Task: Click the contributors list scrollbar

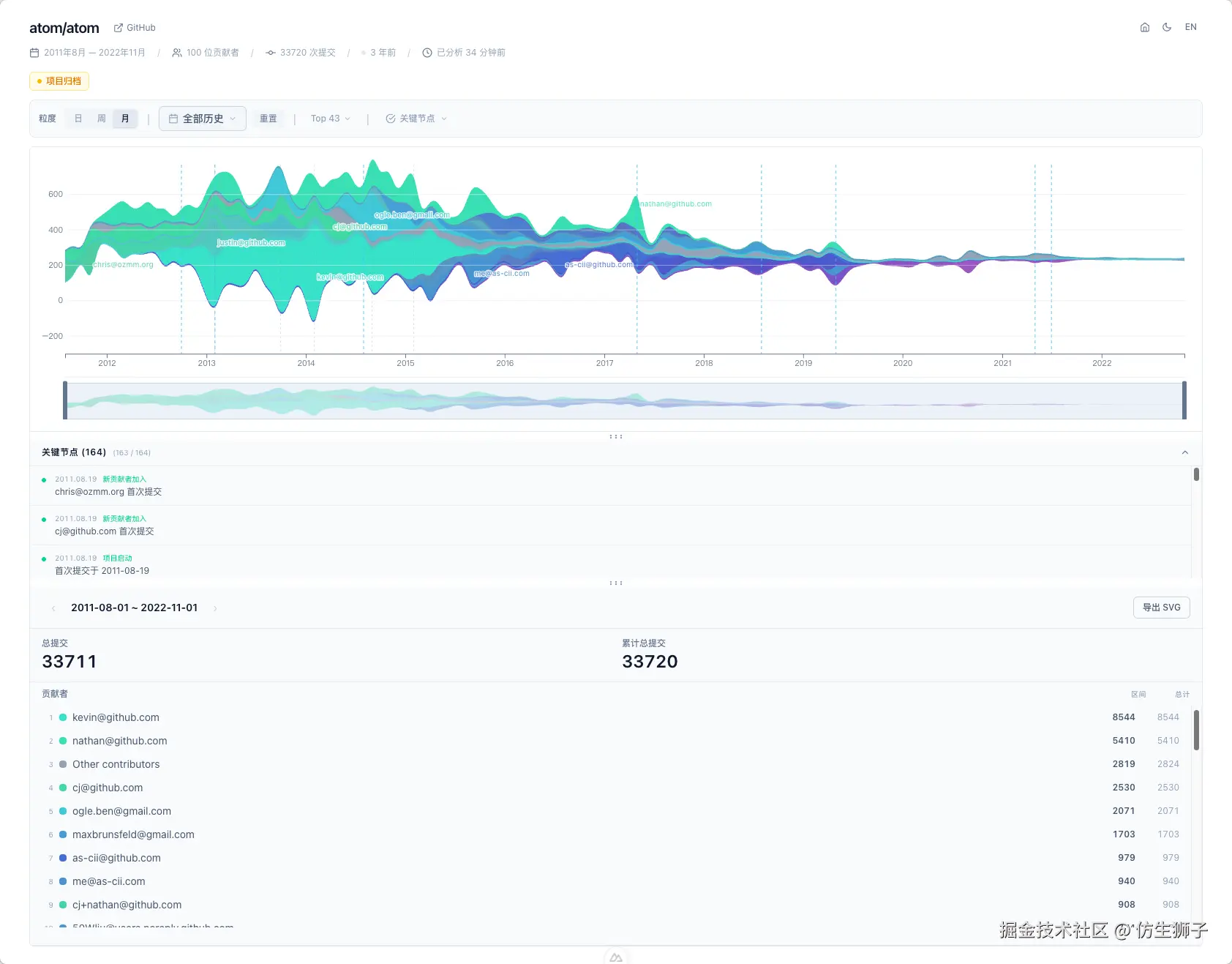Action: [1197, 730]
